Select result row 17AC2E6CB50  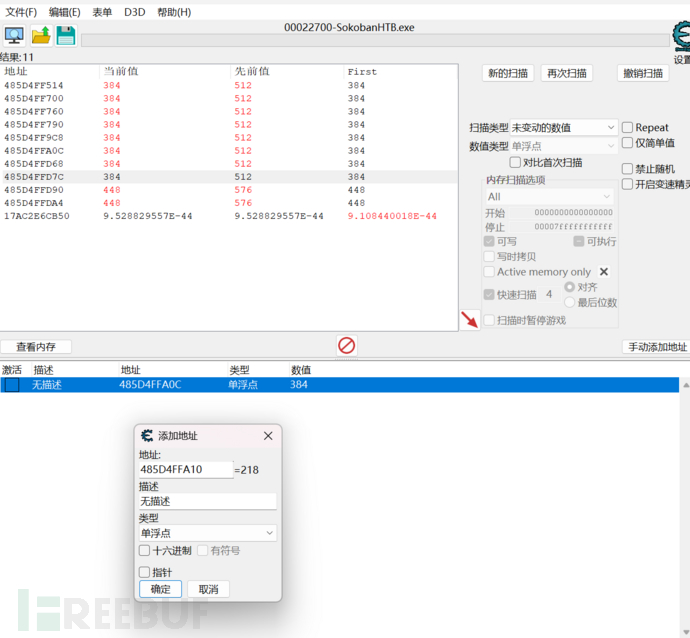pos(228,216)
